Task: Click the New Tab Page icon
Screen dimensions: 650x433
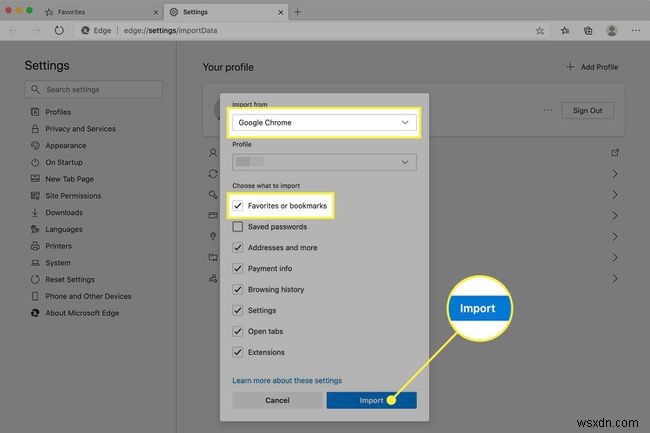Action: [x=35, y=179]
